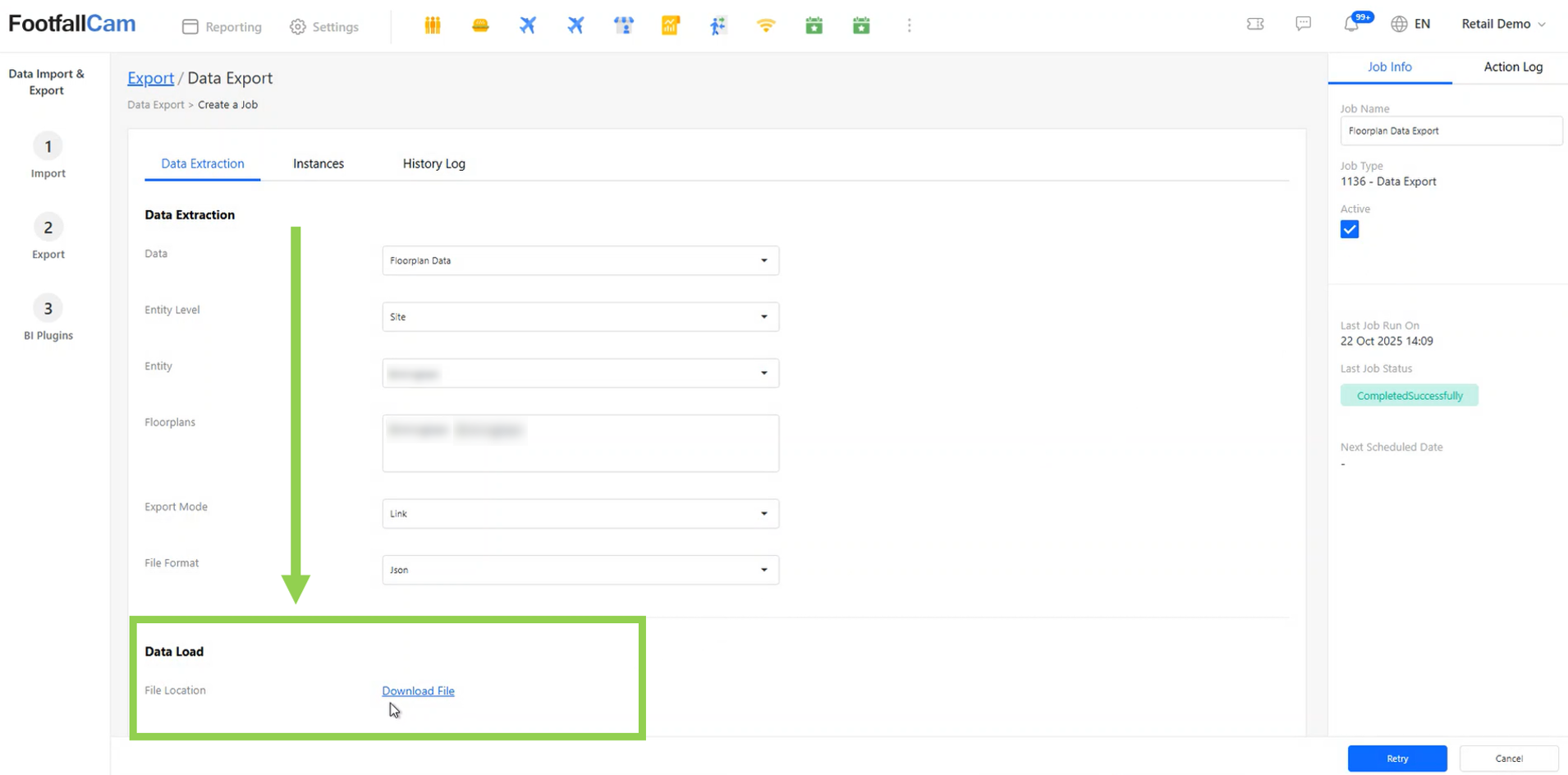Go to step 3 BI Plugins
Image resolution: width=1568 pixels, height=775 pixels.
click(48, 318)
